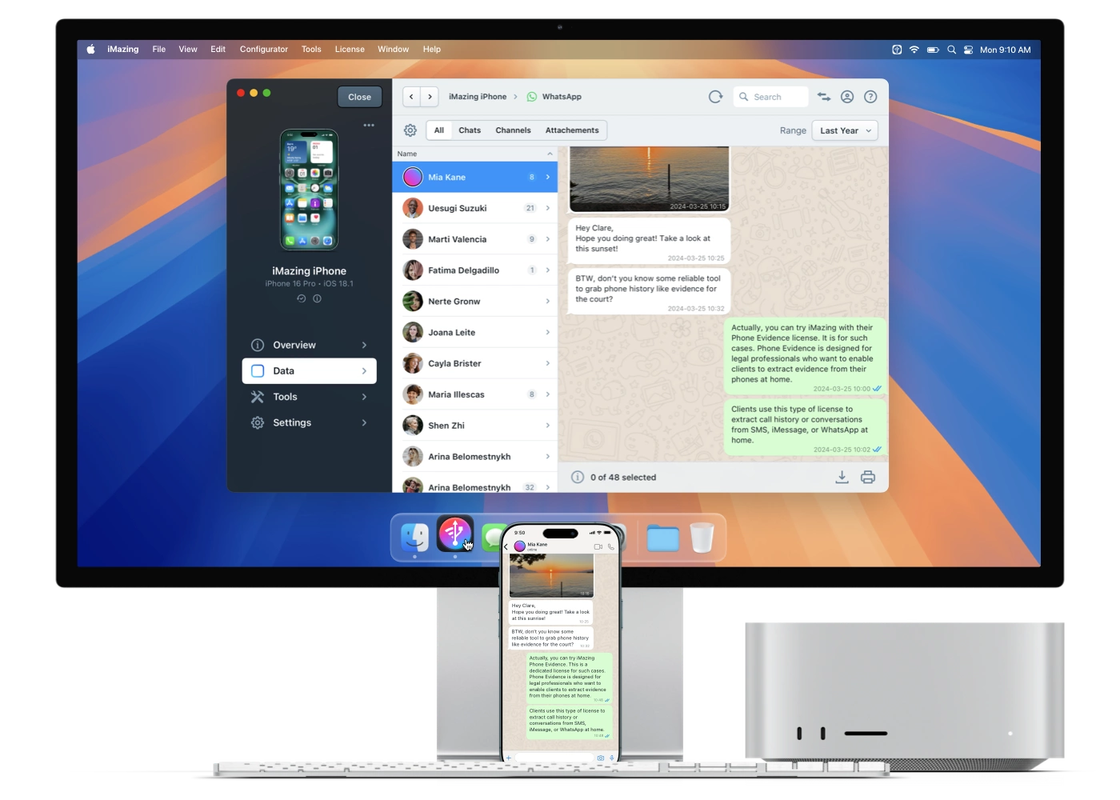Switch to the Chats tab
Viewport: 1120px width, 800px height.
pos(469,130)
